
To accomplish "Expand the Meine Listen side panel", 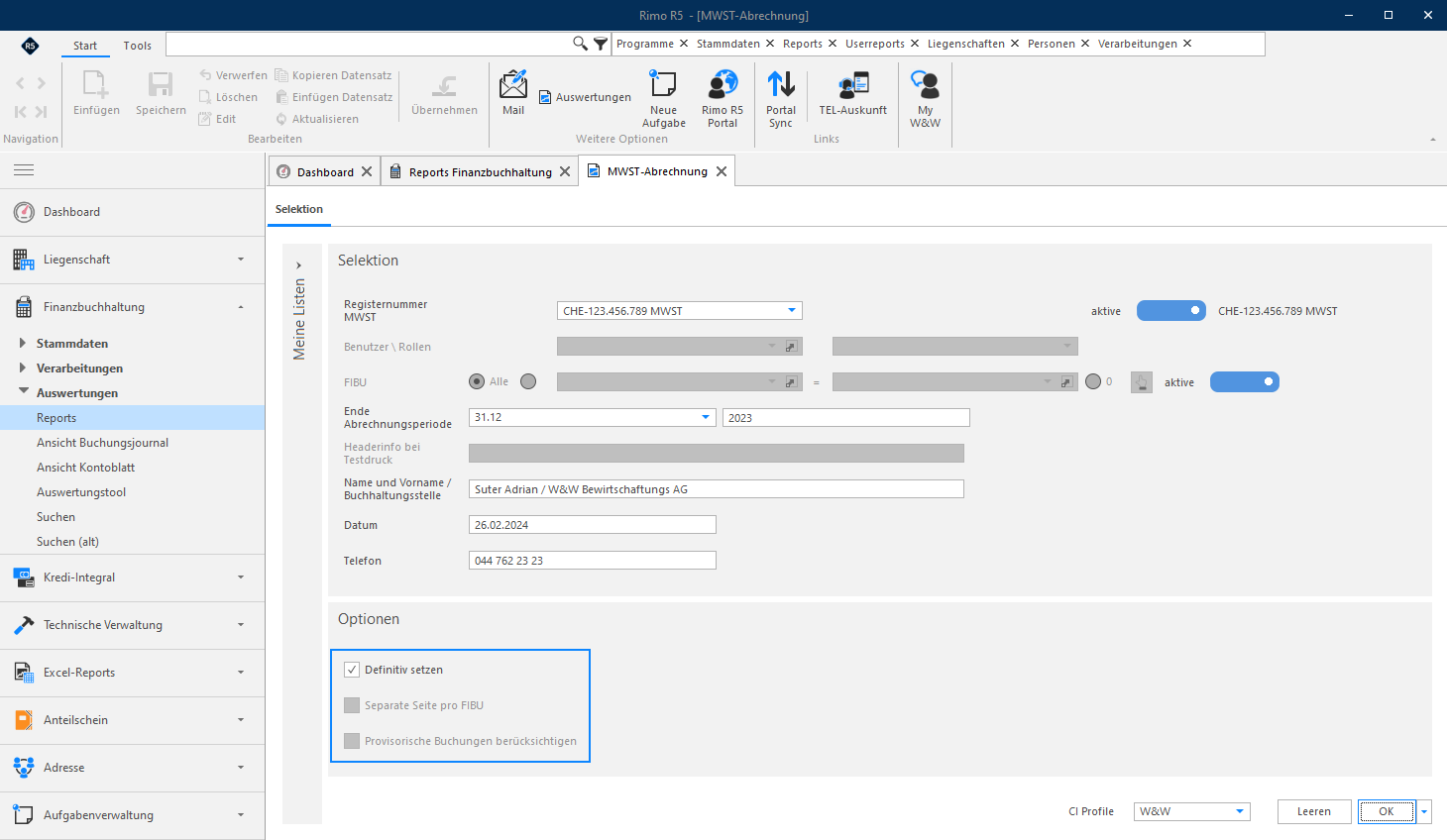I will pos(298,265).
